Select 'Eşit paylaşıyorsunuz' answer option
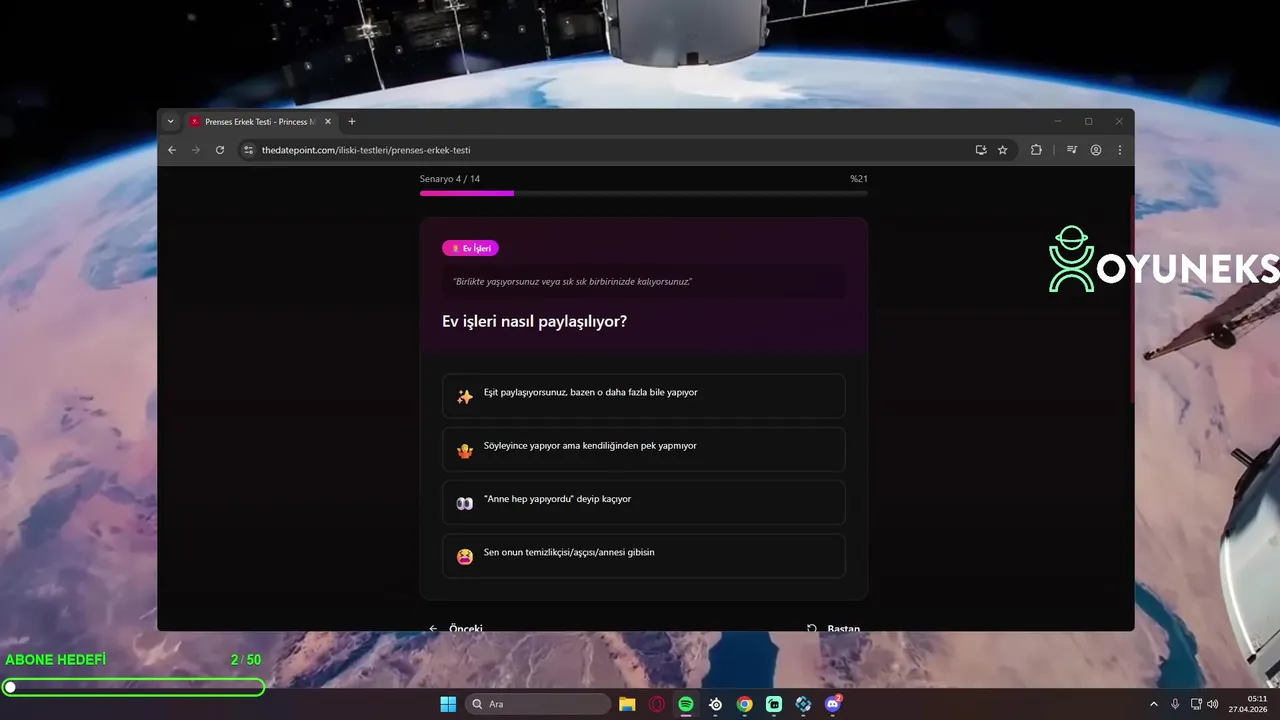This screenshot has width=1280, height=720. click(644, 396)
